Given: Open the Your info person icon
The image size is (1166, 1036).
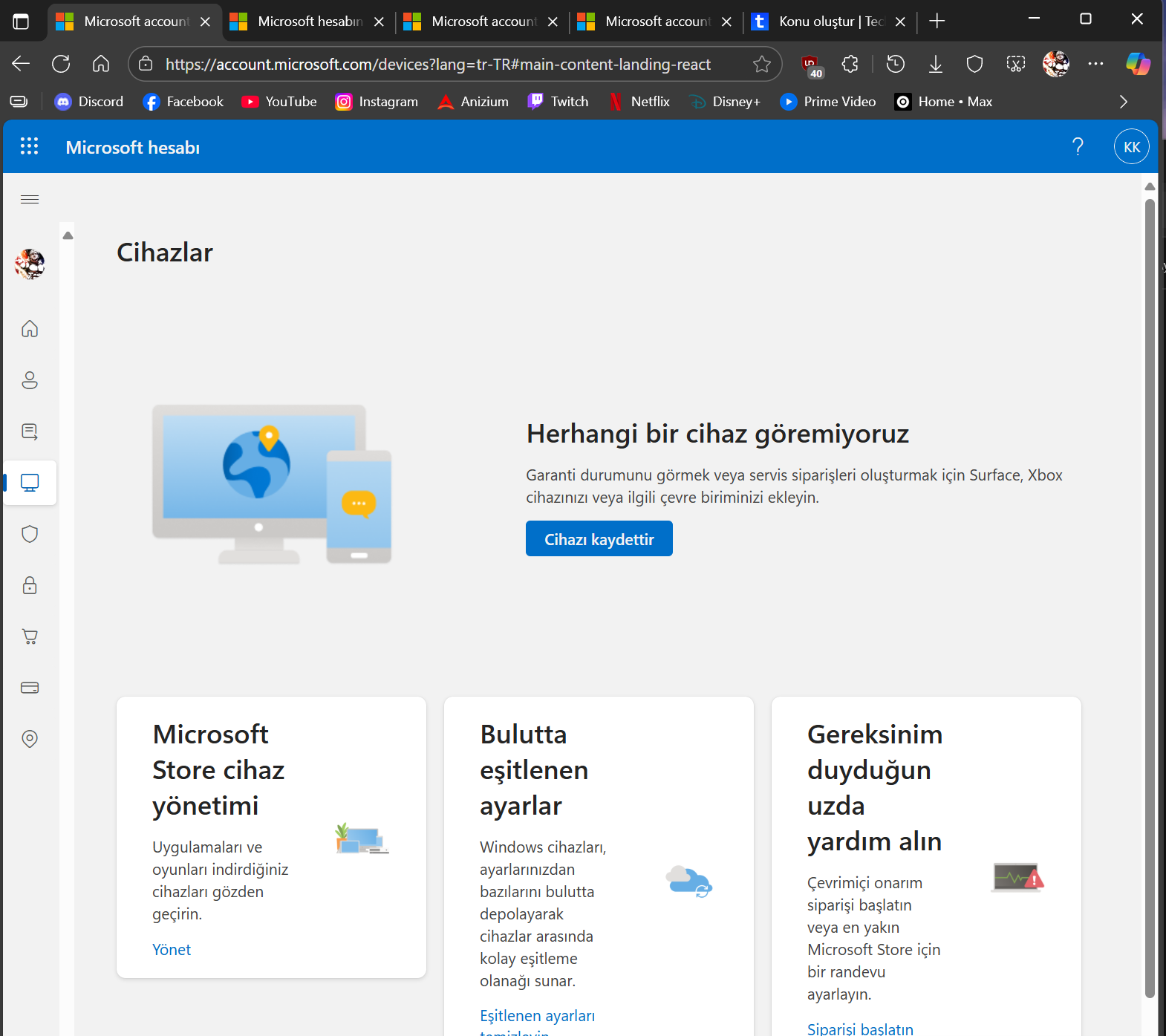Looking at the screenshot, I should click(x=30, y=380).
